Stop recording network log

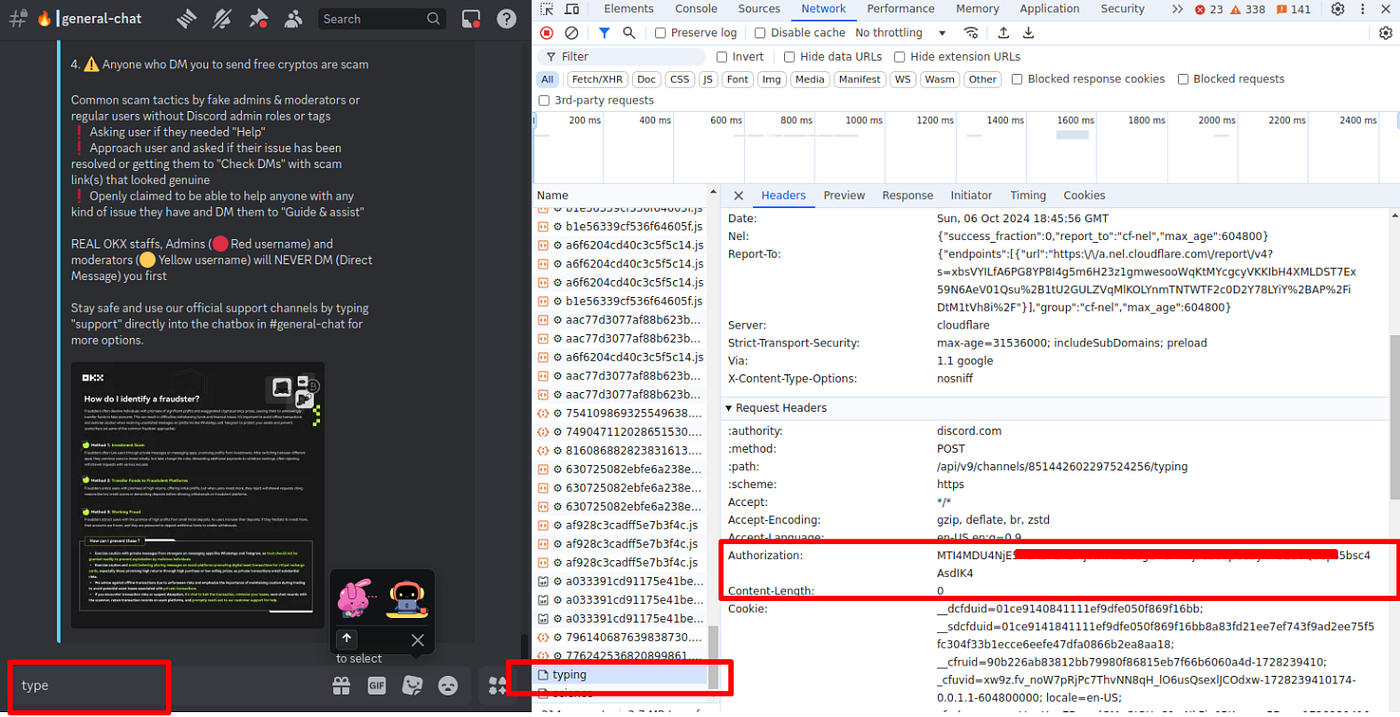547,33
